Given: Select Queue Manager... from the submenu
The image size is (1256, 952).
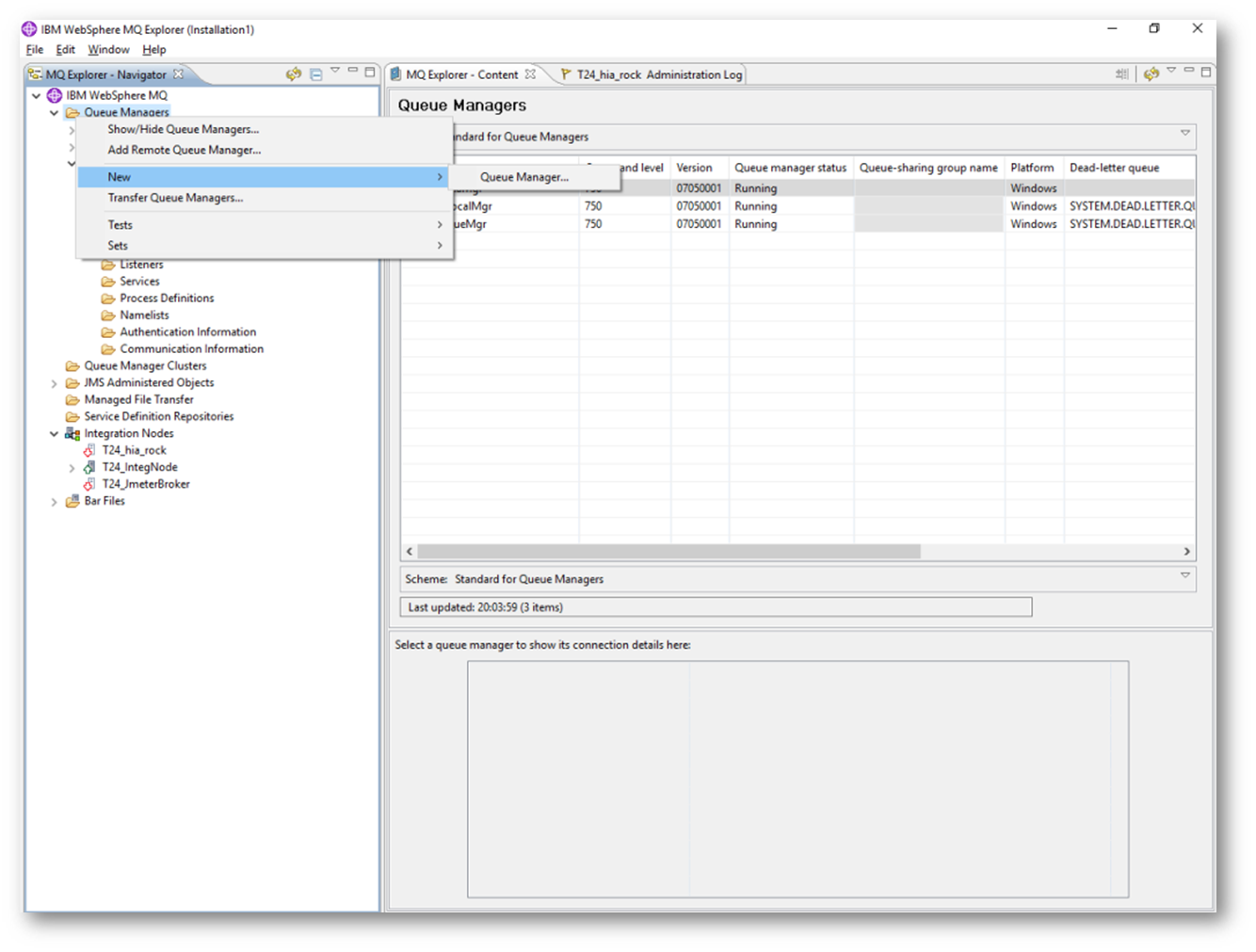Looking at the screenshot, I should pos(523,177).
